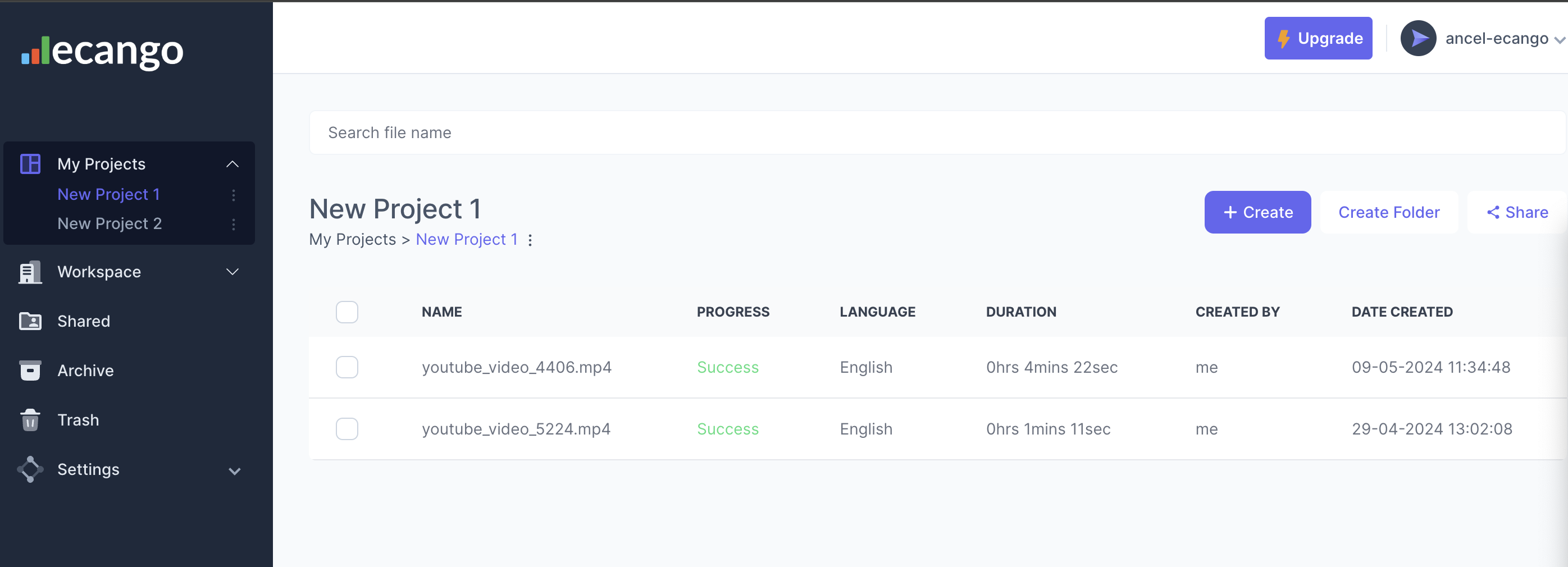1568x567 pixels.
Task: Open Trash via its trashcan icon
Action: (30, 420)
